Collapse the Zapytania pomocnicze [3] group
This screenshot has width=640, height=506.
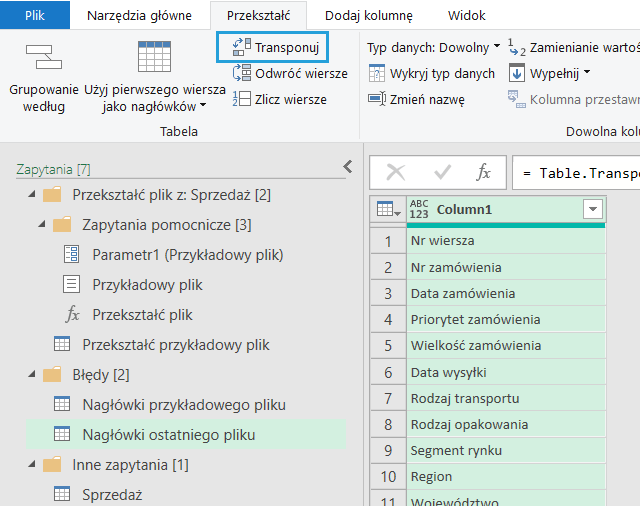(41, 225)
